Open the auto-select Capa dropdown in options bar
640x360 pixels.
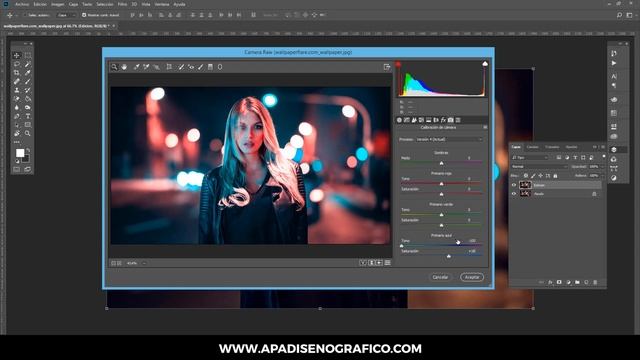[x=67, y=15]
